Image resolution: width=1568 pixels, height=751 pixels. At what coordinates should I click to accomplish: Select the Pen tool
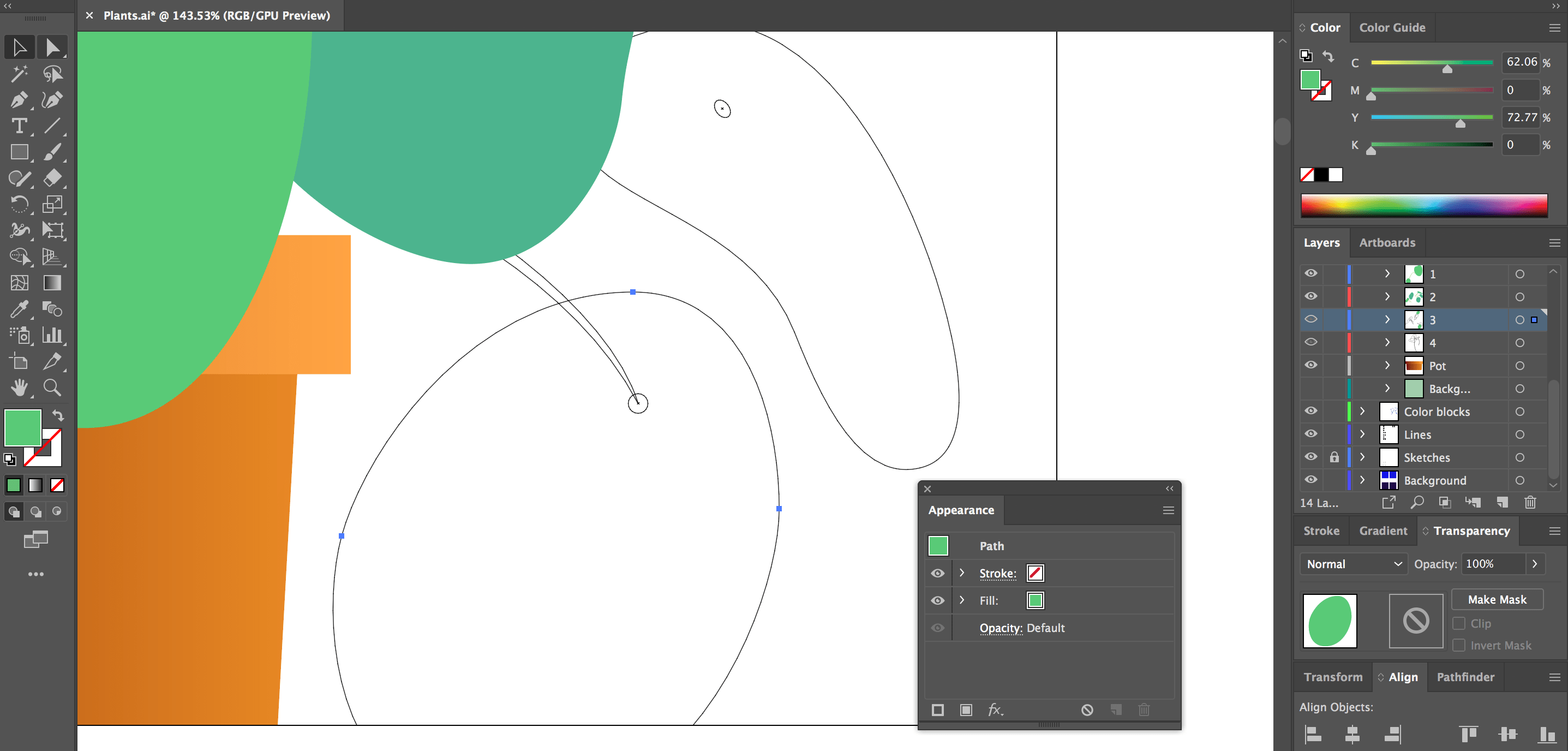pos(19,100)
